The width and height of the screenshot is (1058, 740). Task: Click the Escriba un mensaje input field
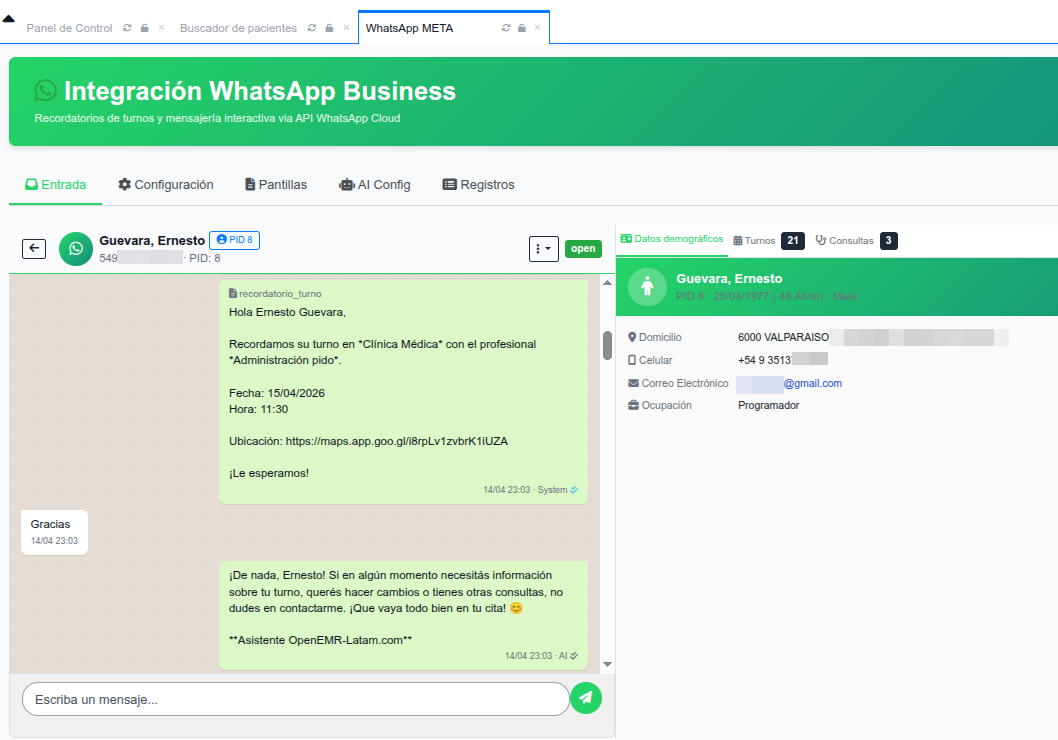296,699
